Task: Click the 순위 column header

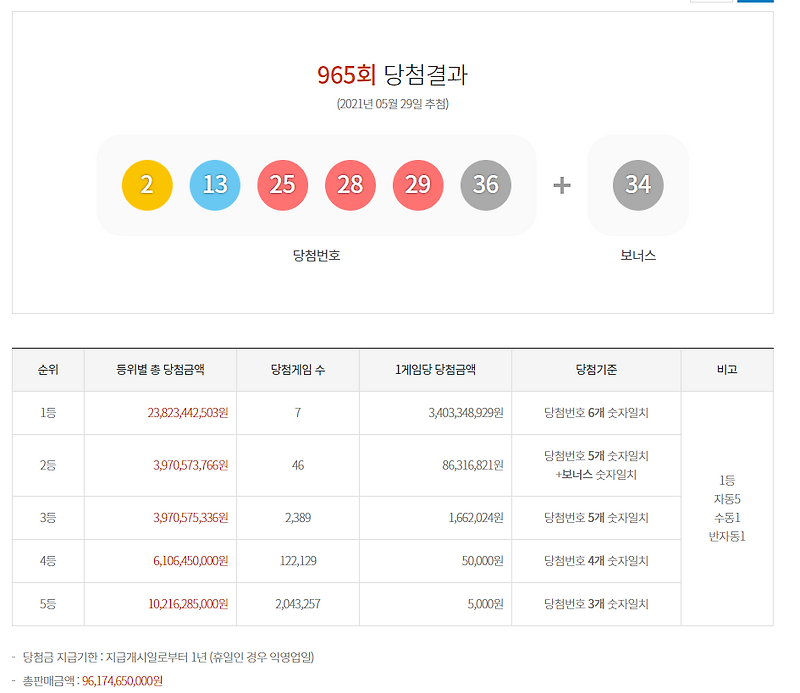Action: (x=48, y=370)
